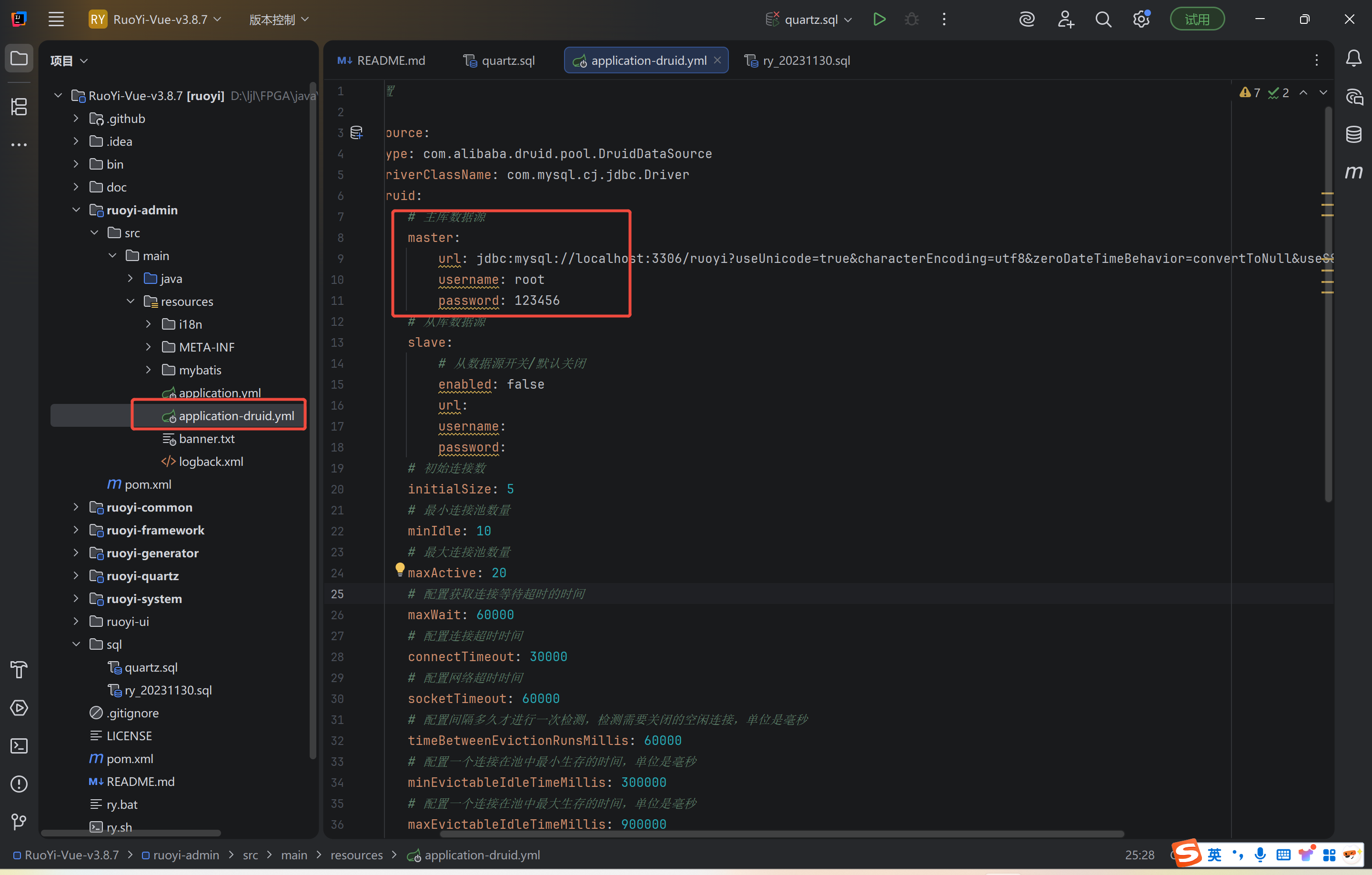Expand the ruoyi-common module
This screenshot has height=875, width=1372.
(x=76, y=507)
